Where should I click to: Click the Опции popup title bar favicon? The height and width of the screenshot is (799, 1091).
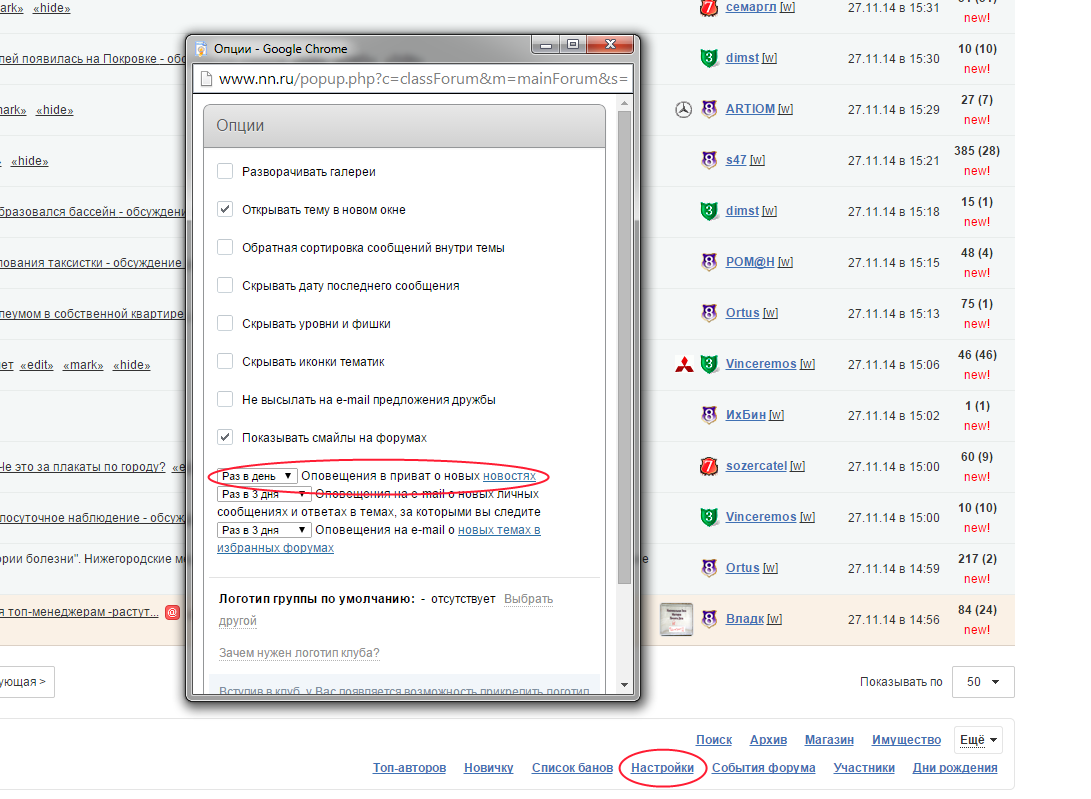(x=202, y=49)
